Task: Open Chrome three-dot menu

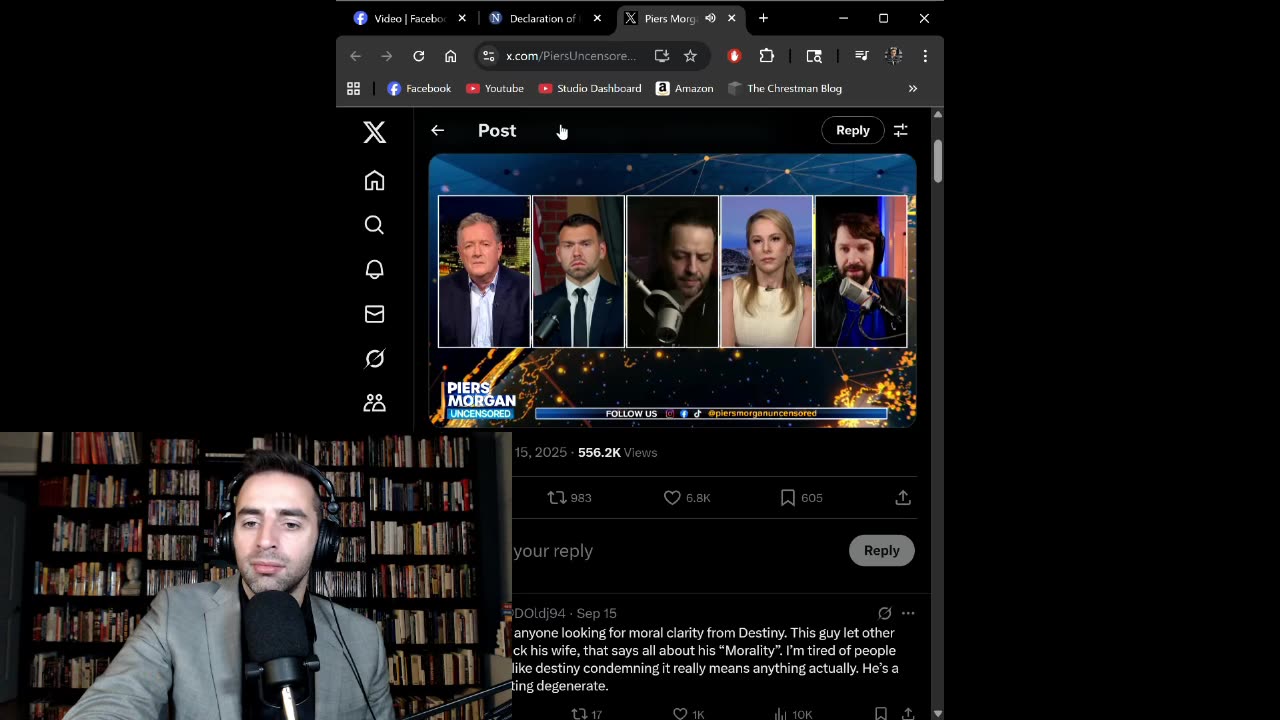Action: (925, 56)
